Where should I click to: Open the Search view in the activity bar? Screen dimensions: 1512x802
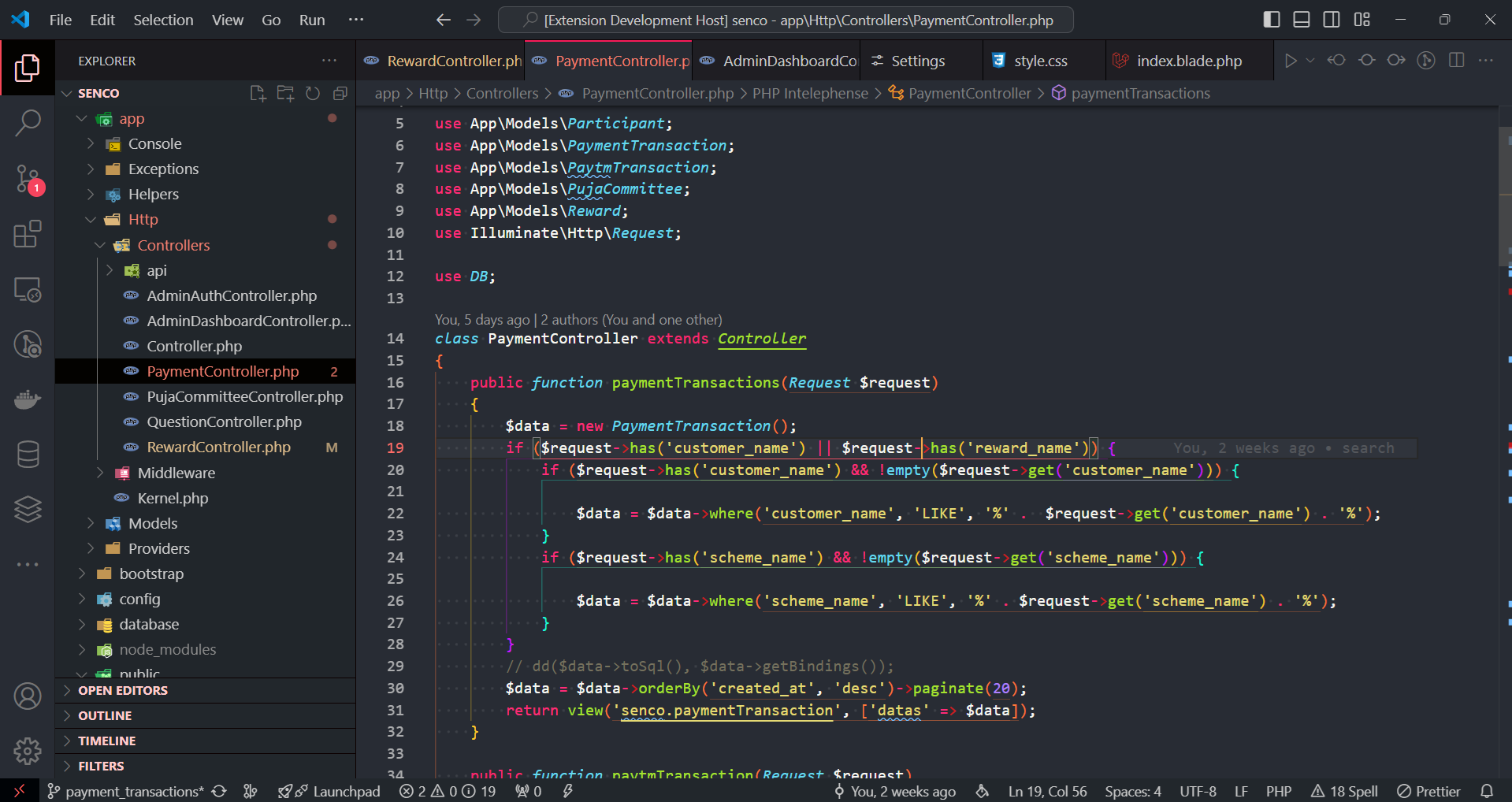28,123
